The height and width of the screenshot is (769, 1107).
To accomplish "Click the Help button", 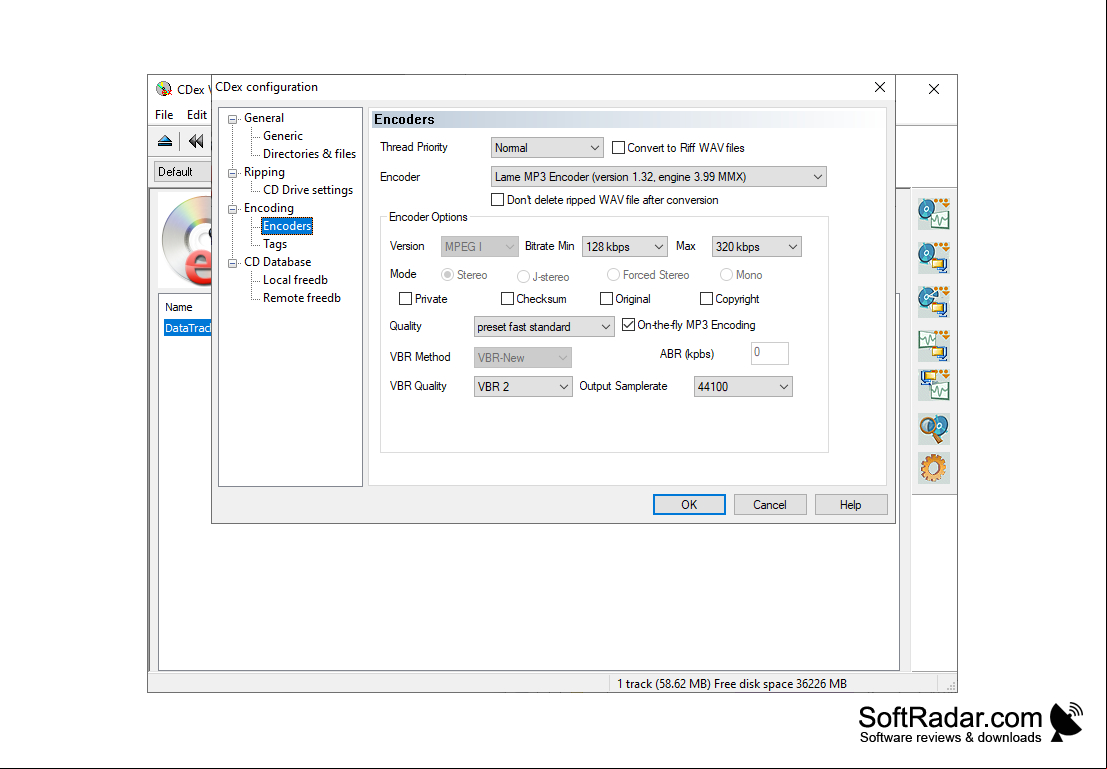I will point(851,504).
